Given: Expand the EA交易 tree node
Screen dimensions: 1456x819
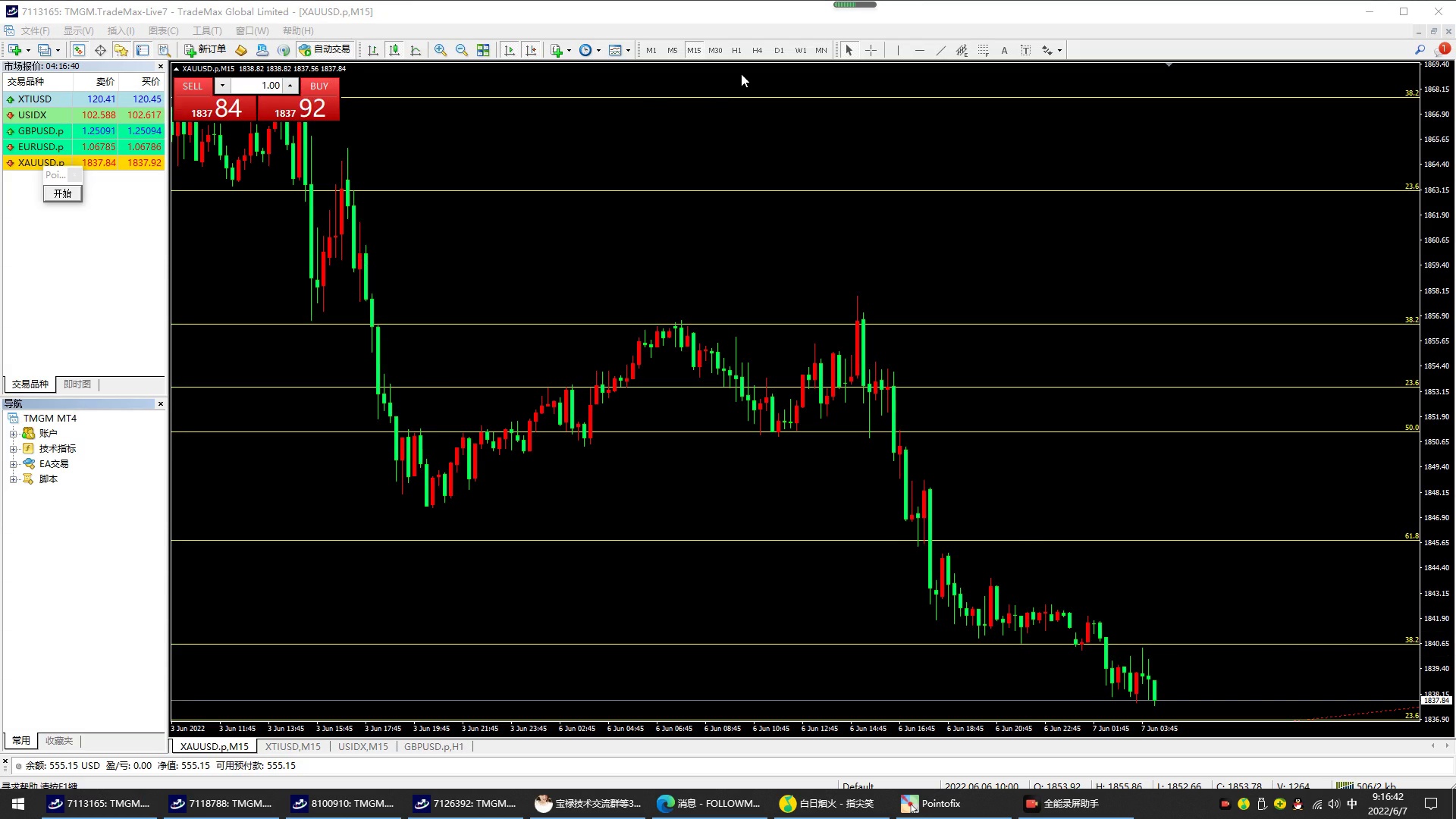Looking at the screenshot, I should coord(13,464).
